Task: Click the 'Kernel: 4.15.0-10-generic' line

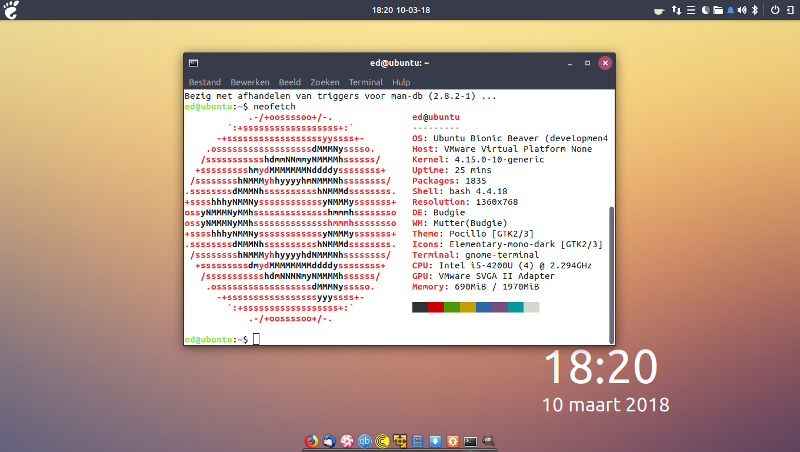Action: [x=478, y=160]
